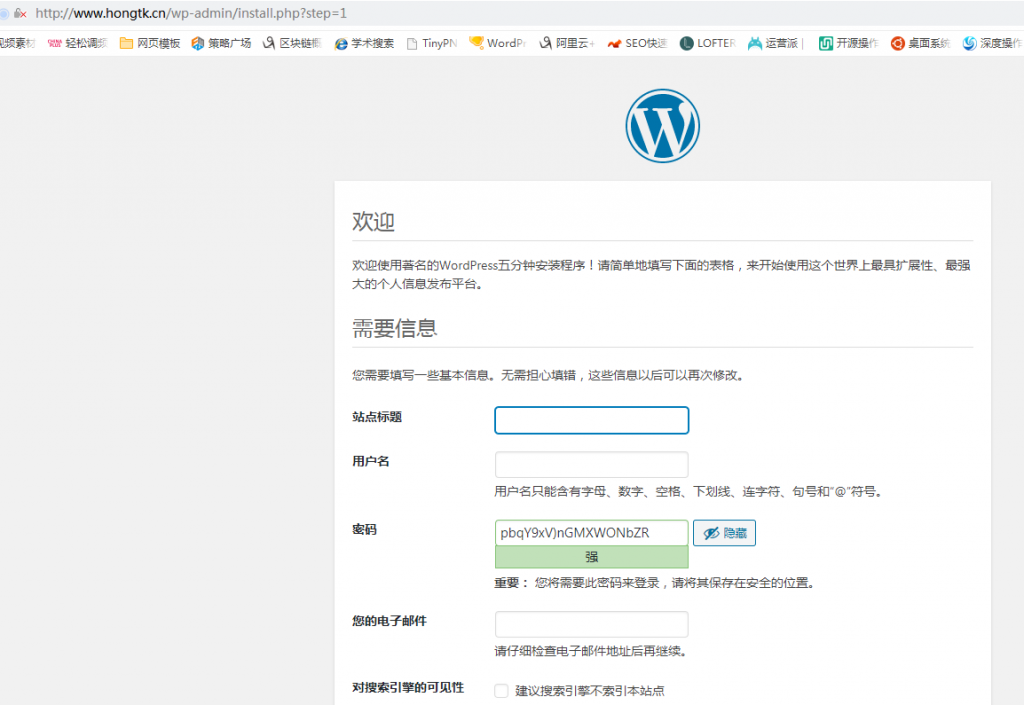This screenshot has width=1024, height=705.
Task: Click the 您的电子邮件 label
Action: [x=389, y=621]
